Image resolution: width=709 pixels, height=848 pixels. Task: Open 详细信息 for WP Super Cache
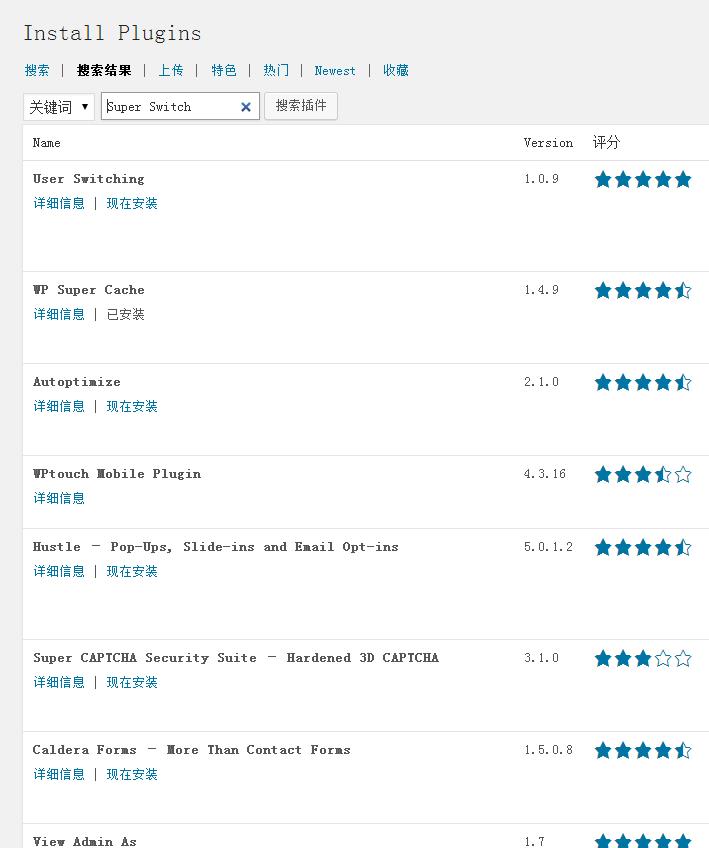point(59,314)
